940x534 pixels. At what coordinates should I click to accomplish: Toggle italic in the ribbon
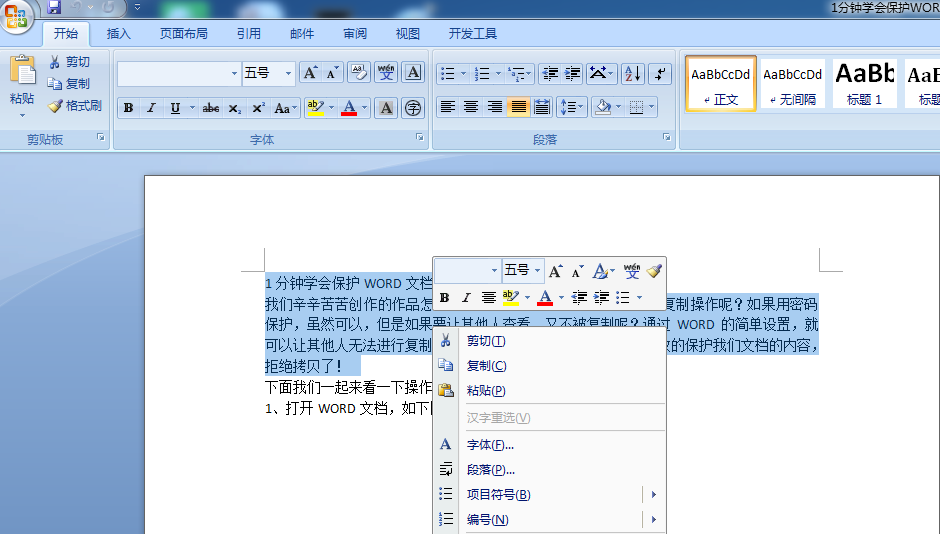coord(151,108)
